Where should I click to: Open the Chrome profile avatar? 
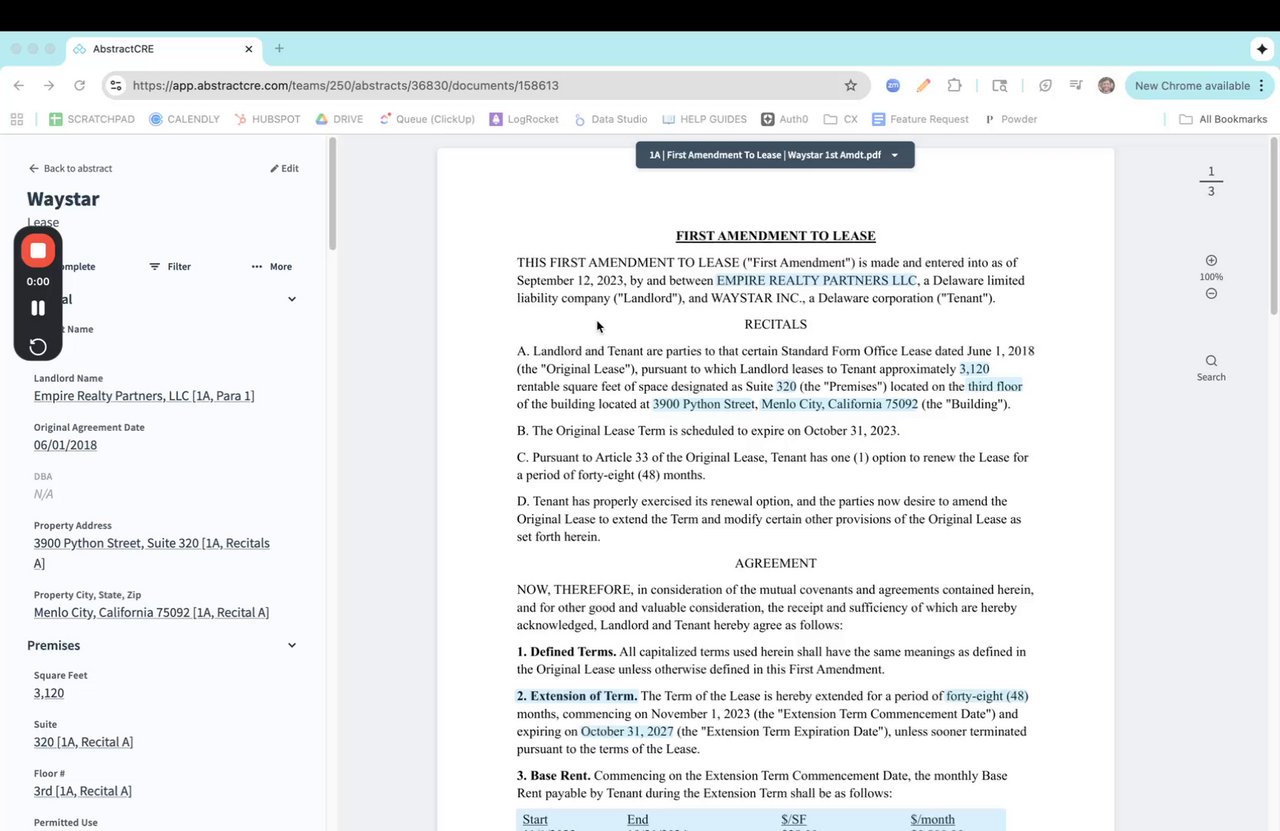tap(1106, 86)
